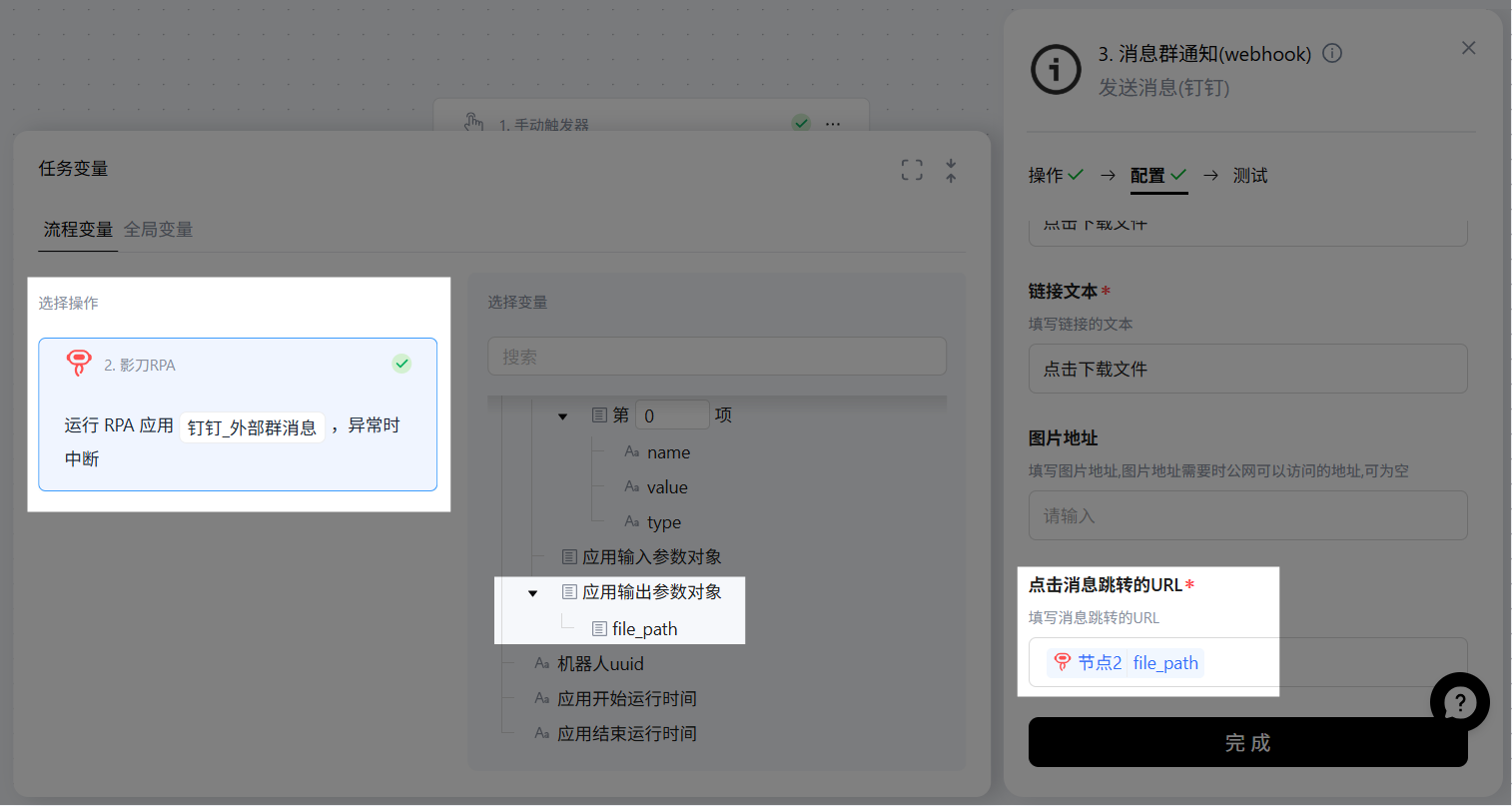Open the more options menu on 手动触发器 node

(x=833, y=124)
